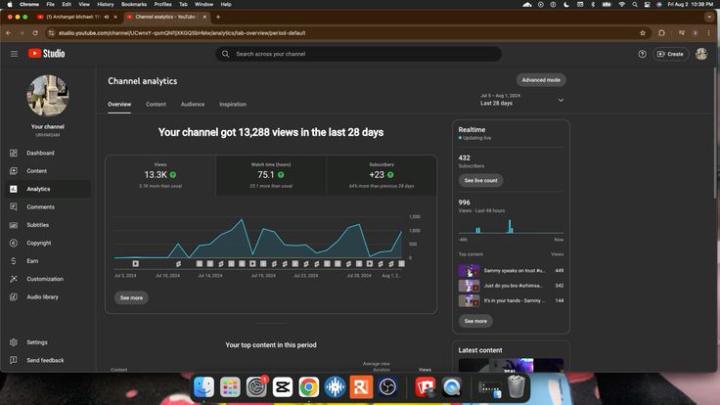Click the first video marker on chart timeline

135,264
